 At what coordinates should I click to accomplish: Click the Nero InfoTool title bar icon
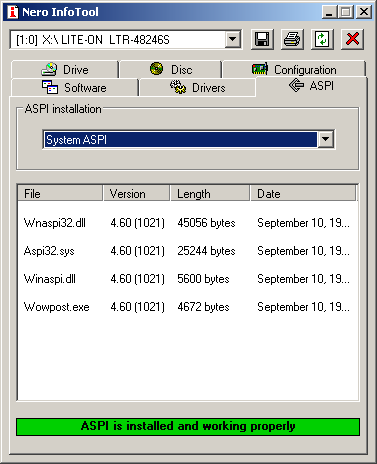[x=13, y=12]
